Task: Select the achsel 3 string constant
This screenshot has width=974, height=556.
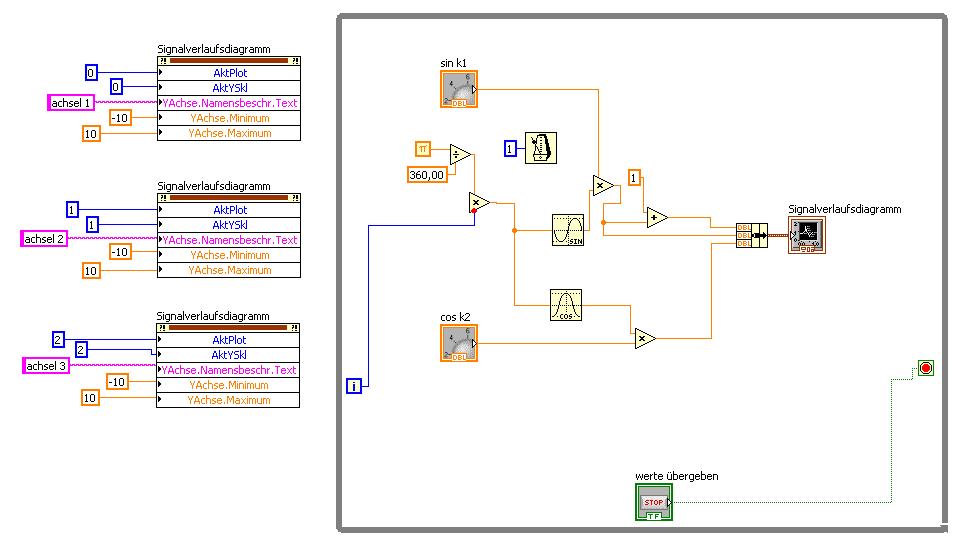Action: click(45, 366)
